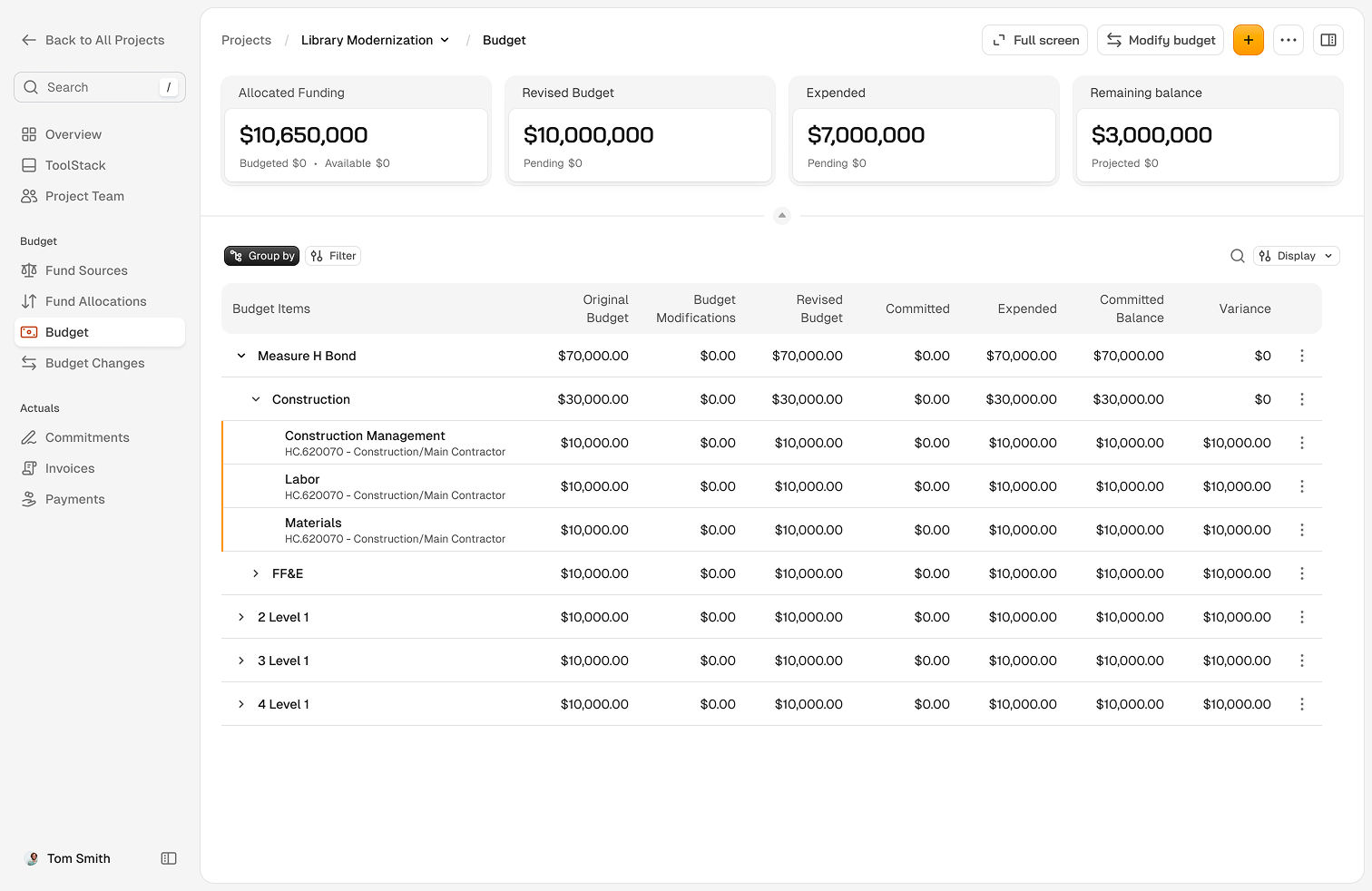Expand the FF&E budget group
1372x891 pixels.
255,573
